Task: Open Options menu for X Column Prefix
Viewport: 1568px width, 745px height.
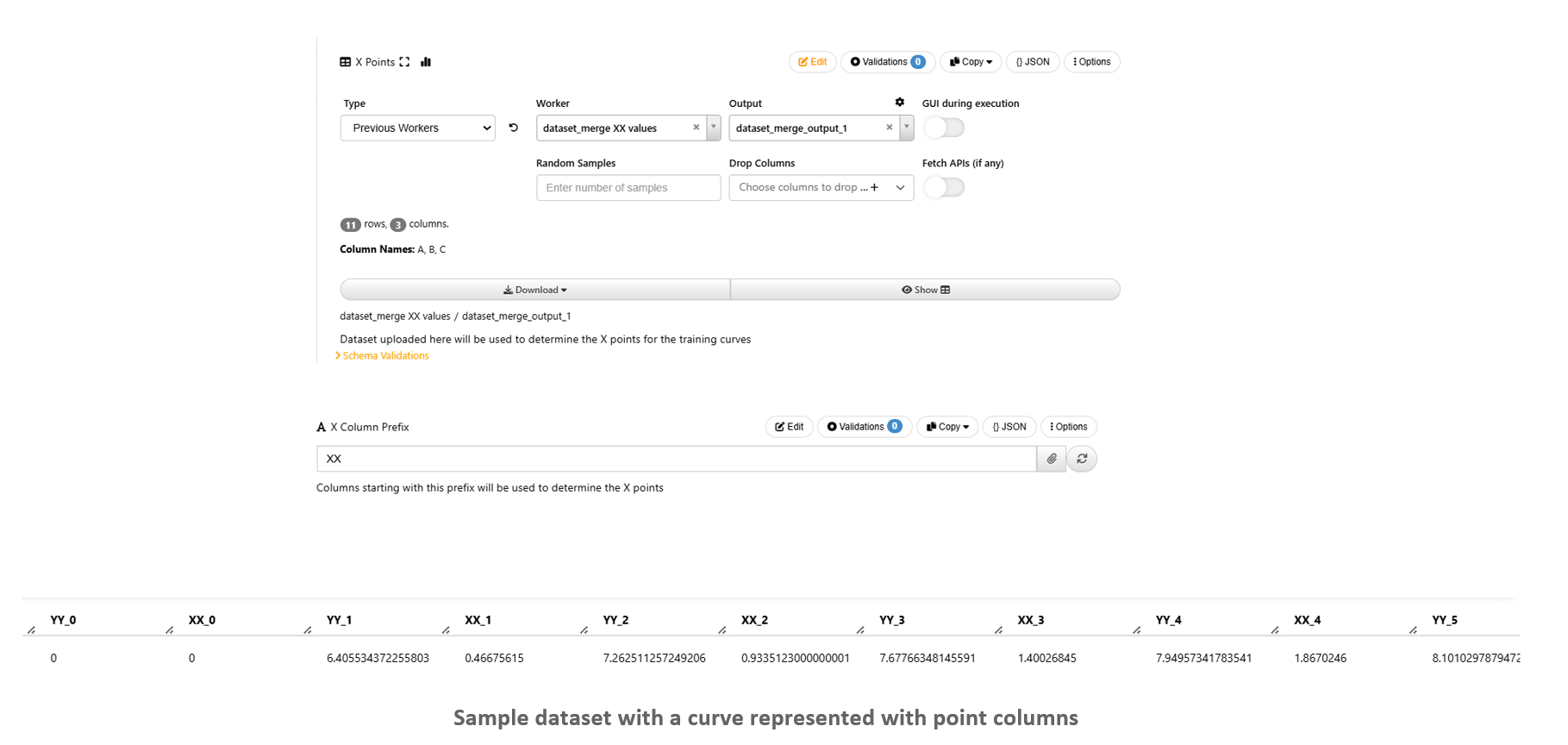Action: click(x=1069, y=427)
